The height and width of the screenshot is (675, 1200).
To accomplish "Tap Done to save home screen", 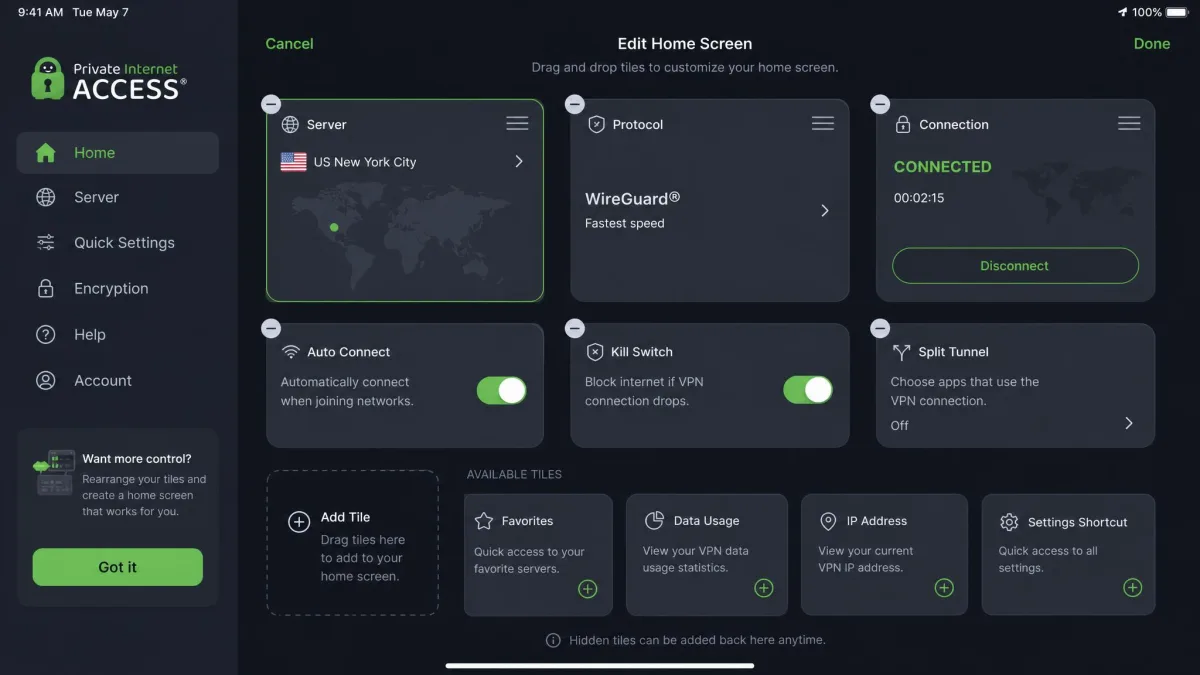I will pos(1152,44).
